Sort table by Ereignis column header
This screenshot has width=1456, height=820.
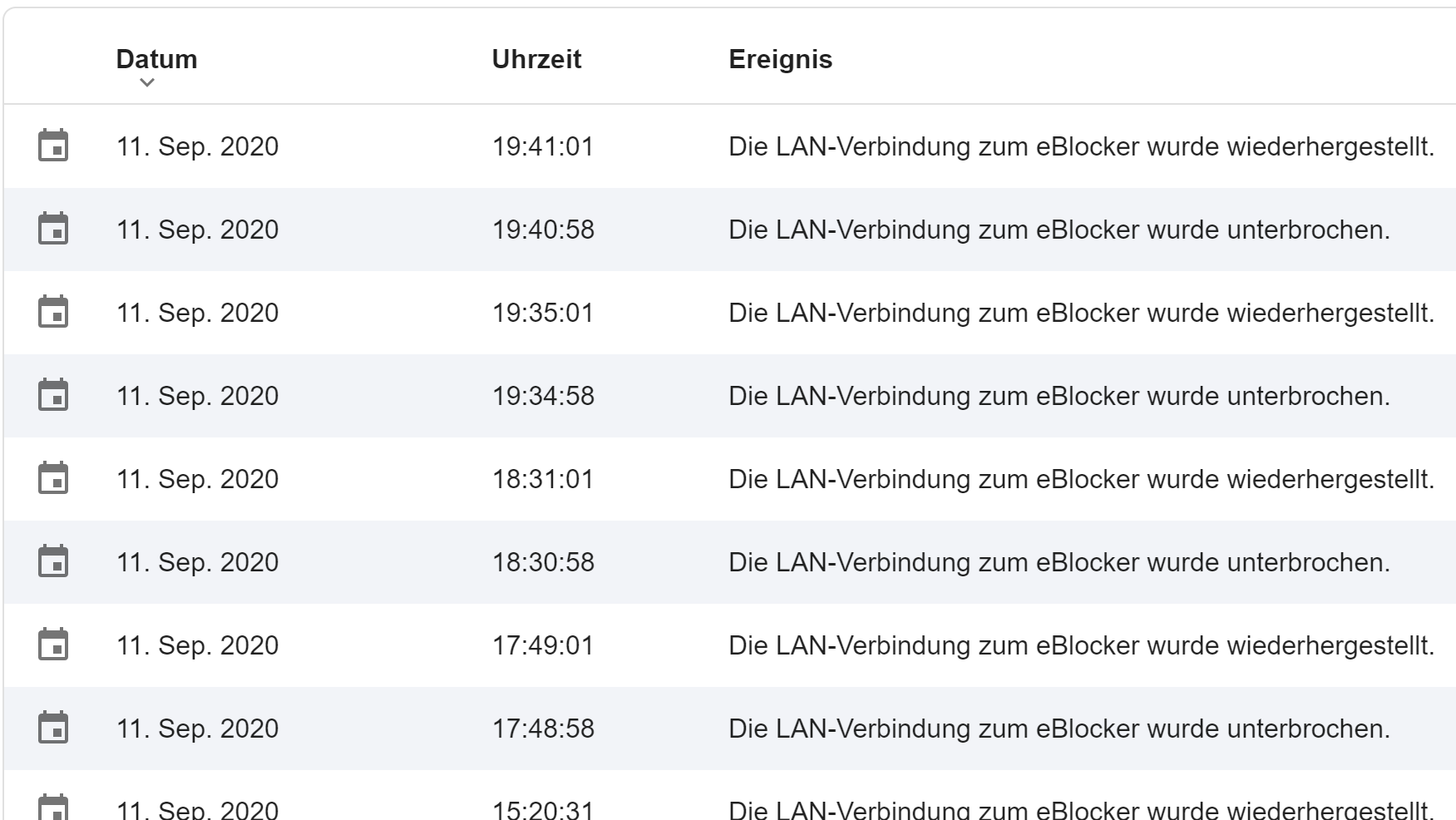pos(780,59)
